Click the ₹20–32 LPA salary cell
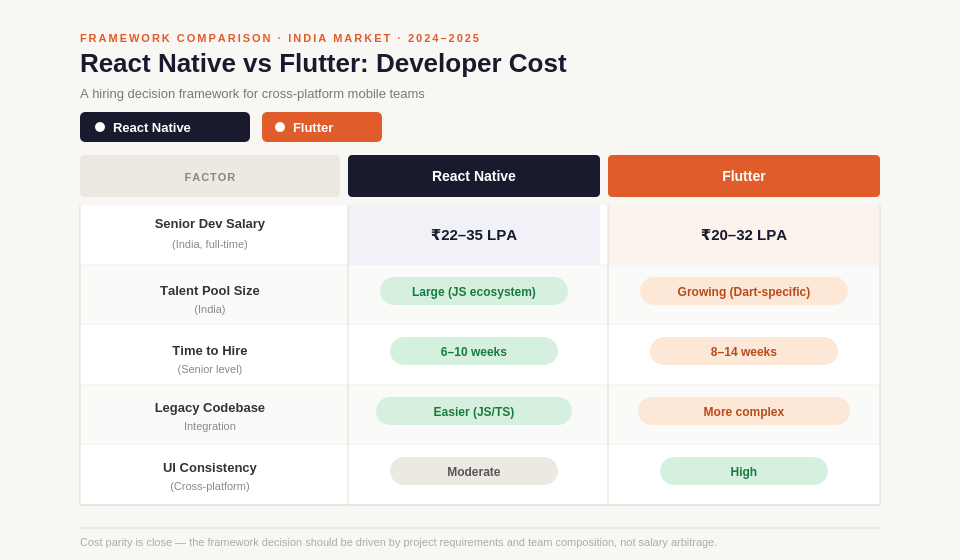This screenshot has width=960, height=560. [744, 235]
